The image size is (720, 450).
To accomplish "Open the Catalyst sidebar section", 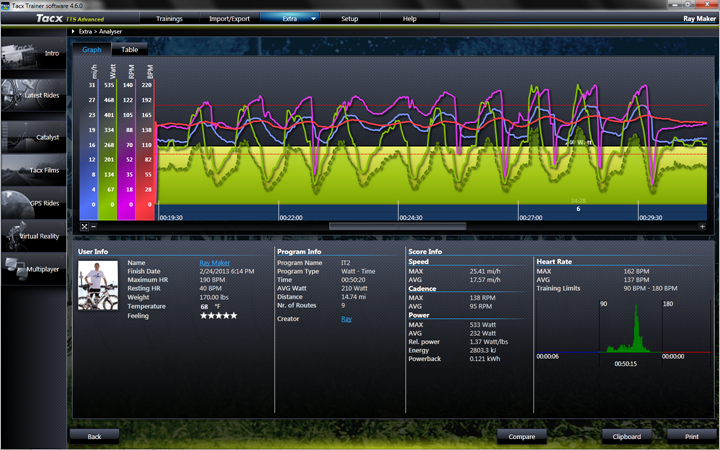I will click(x=34, y=137).
